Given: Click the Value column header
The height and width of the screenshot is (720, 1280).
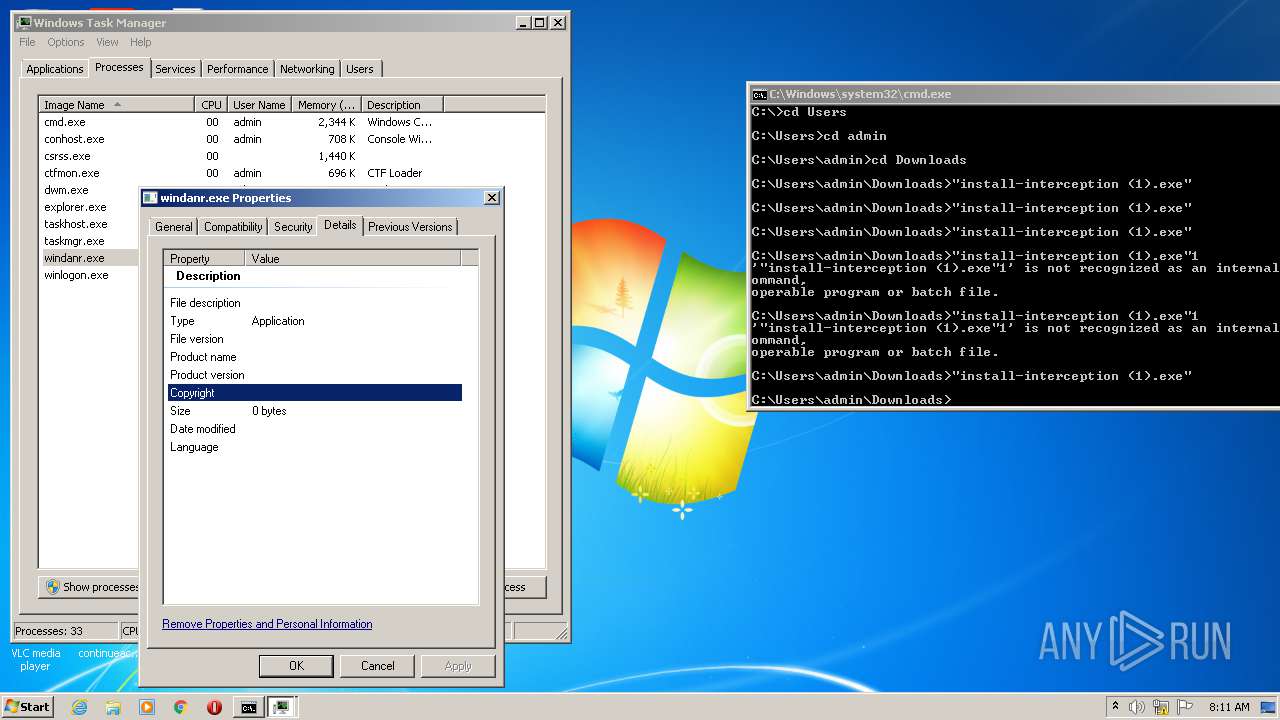Looking at the screenshot, I should pyautogui.click(x=352, y=258).
